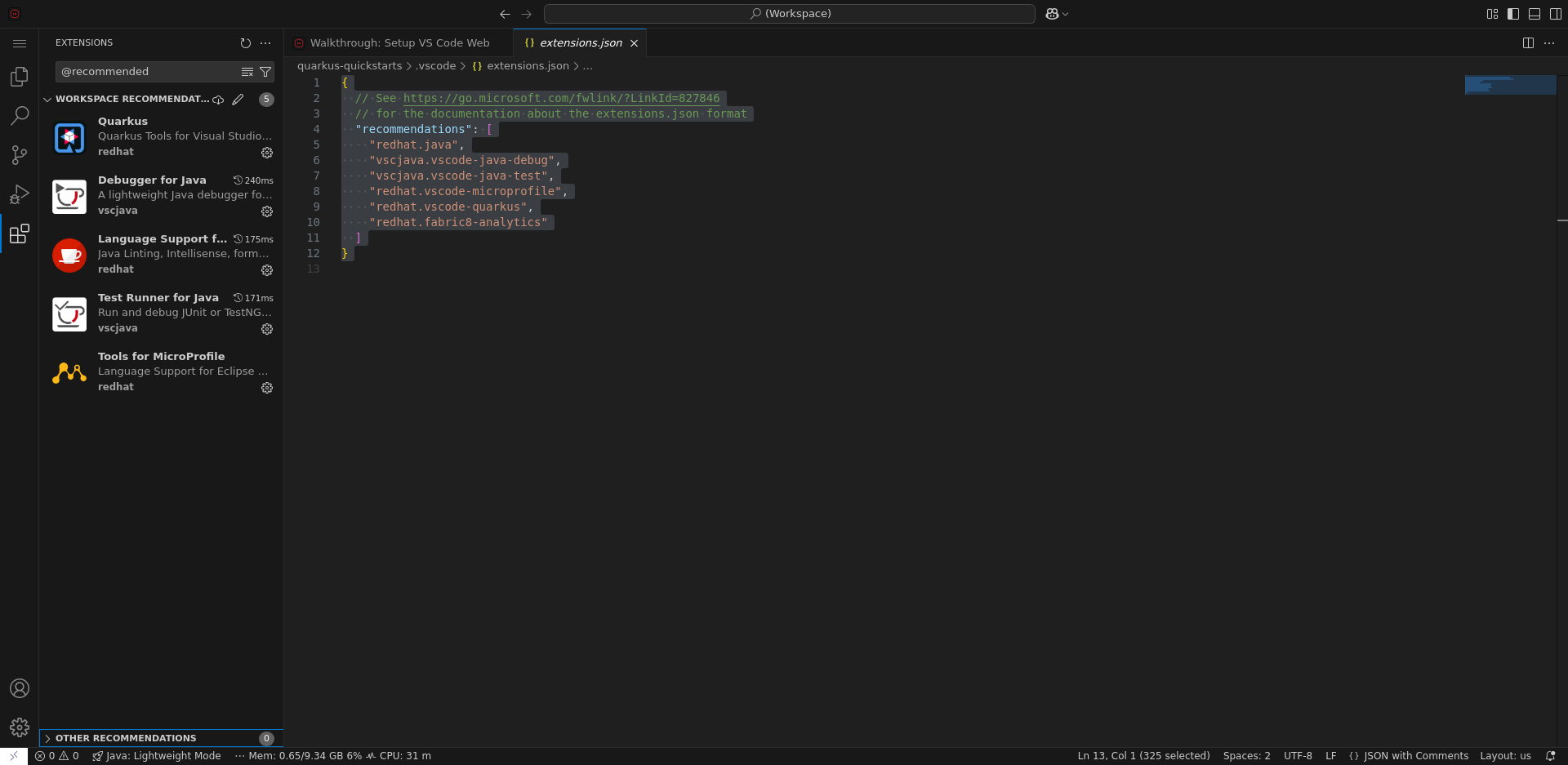Clear extensions search results
Image resolution: width=1568 pixels, height=765 pixels.
pos(247,72)
